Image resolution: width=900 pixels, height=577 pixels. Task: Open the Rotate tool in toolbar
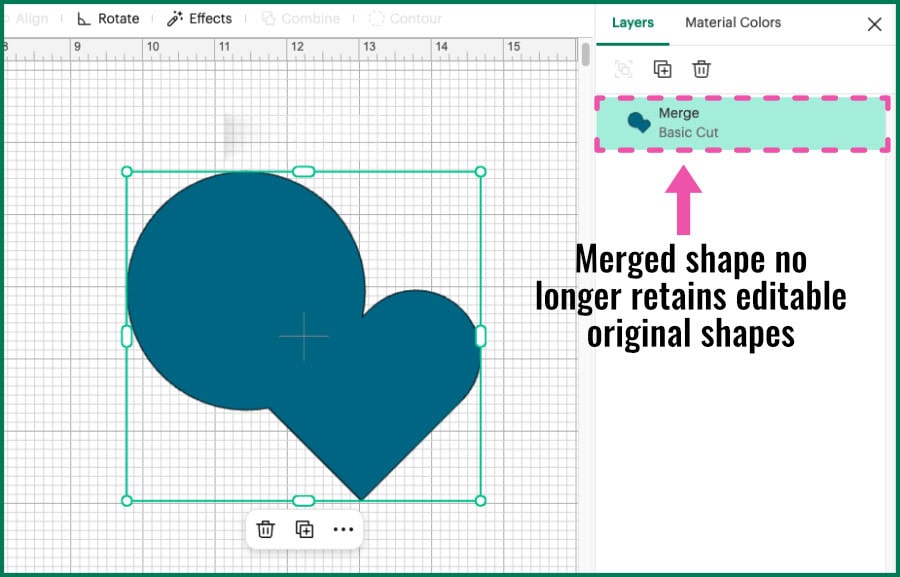coord(108,18)
